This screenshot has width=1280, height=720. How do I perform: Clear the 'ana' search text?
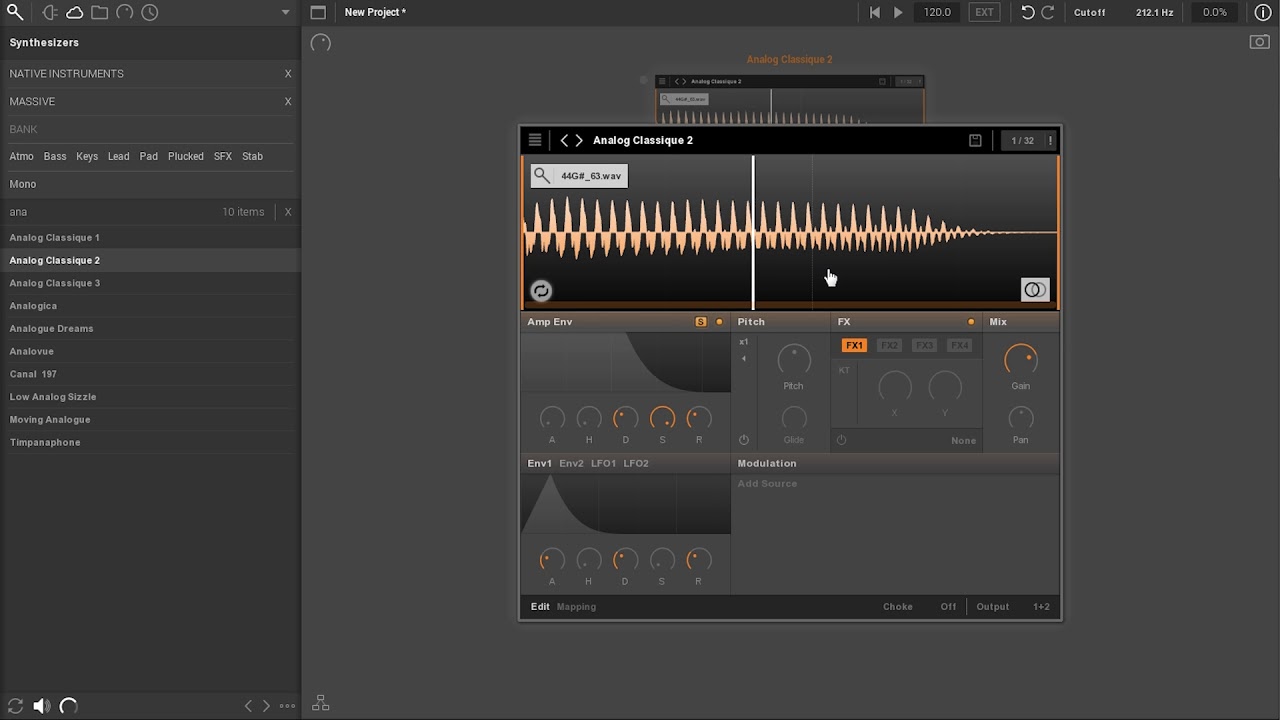[x=288, y=212]
